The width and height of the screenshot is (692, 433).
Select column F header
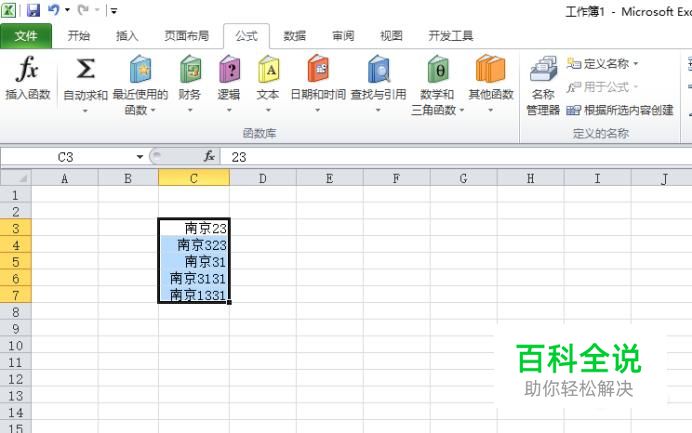tap(396, 179)
